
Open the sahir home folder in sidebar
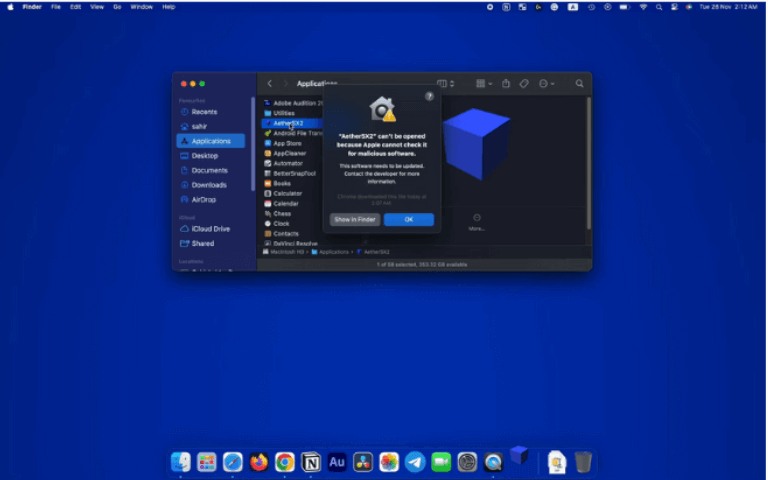point(199,126)
